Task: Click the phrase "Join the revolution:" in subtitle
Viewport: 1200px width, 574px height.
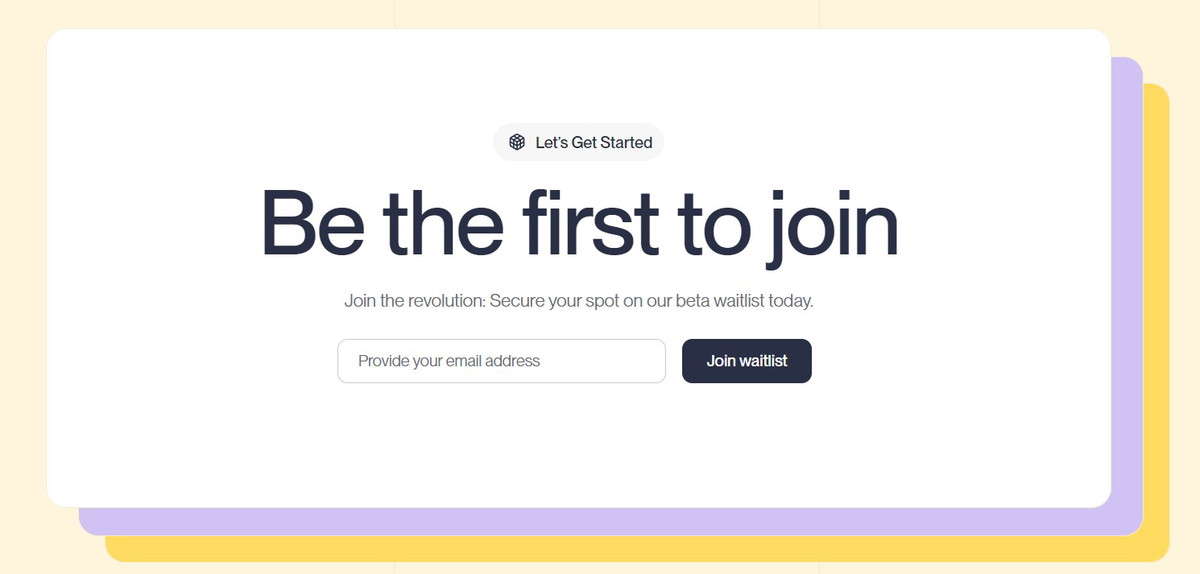Action: click(x=415, y=300)
